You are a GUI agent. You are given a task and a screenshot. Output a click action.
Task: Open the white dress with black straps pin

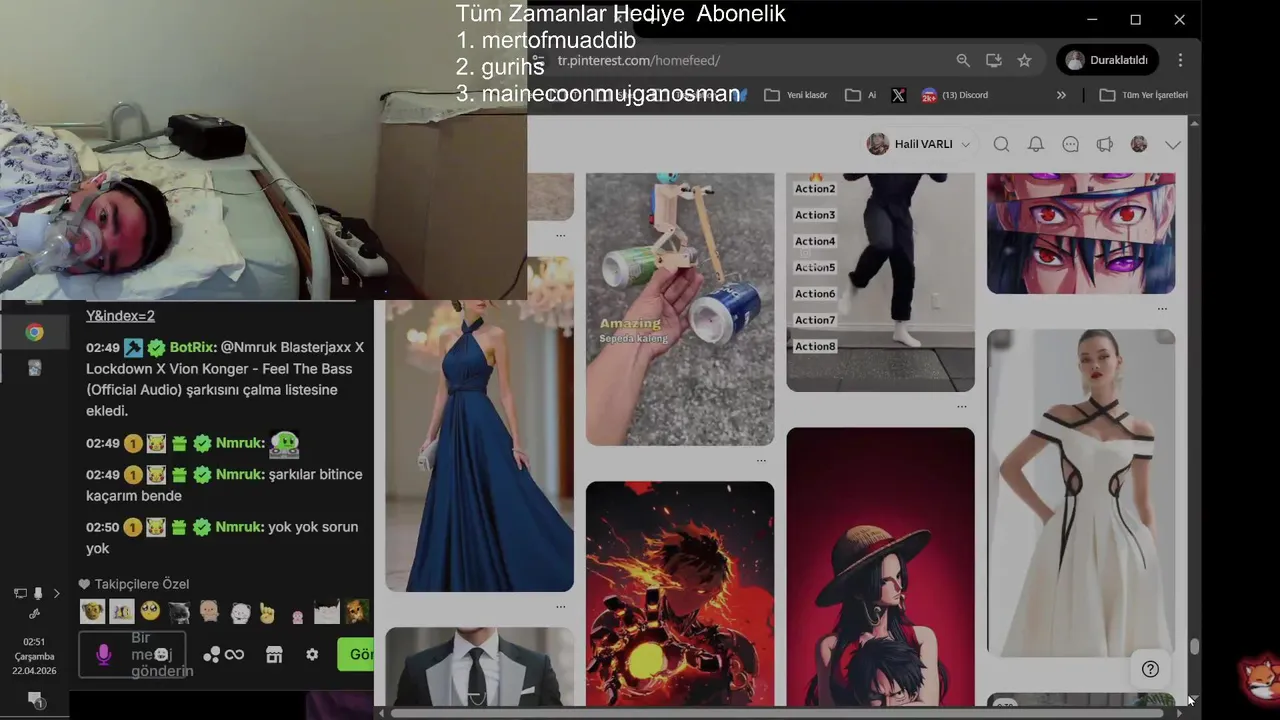coord(1081,492)
